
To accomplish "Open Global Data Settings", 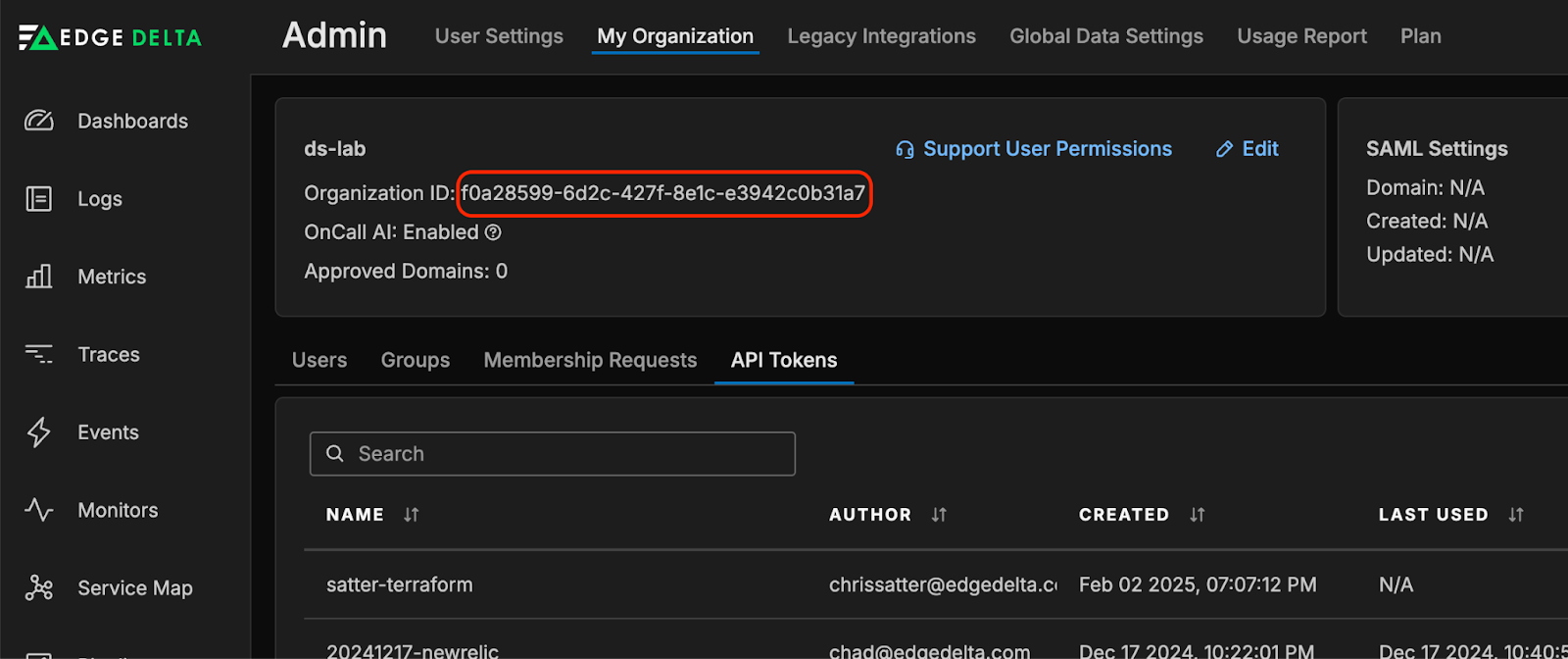I will 1106,36.
